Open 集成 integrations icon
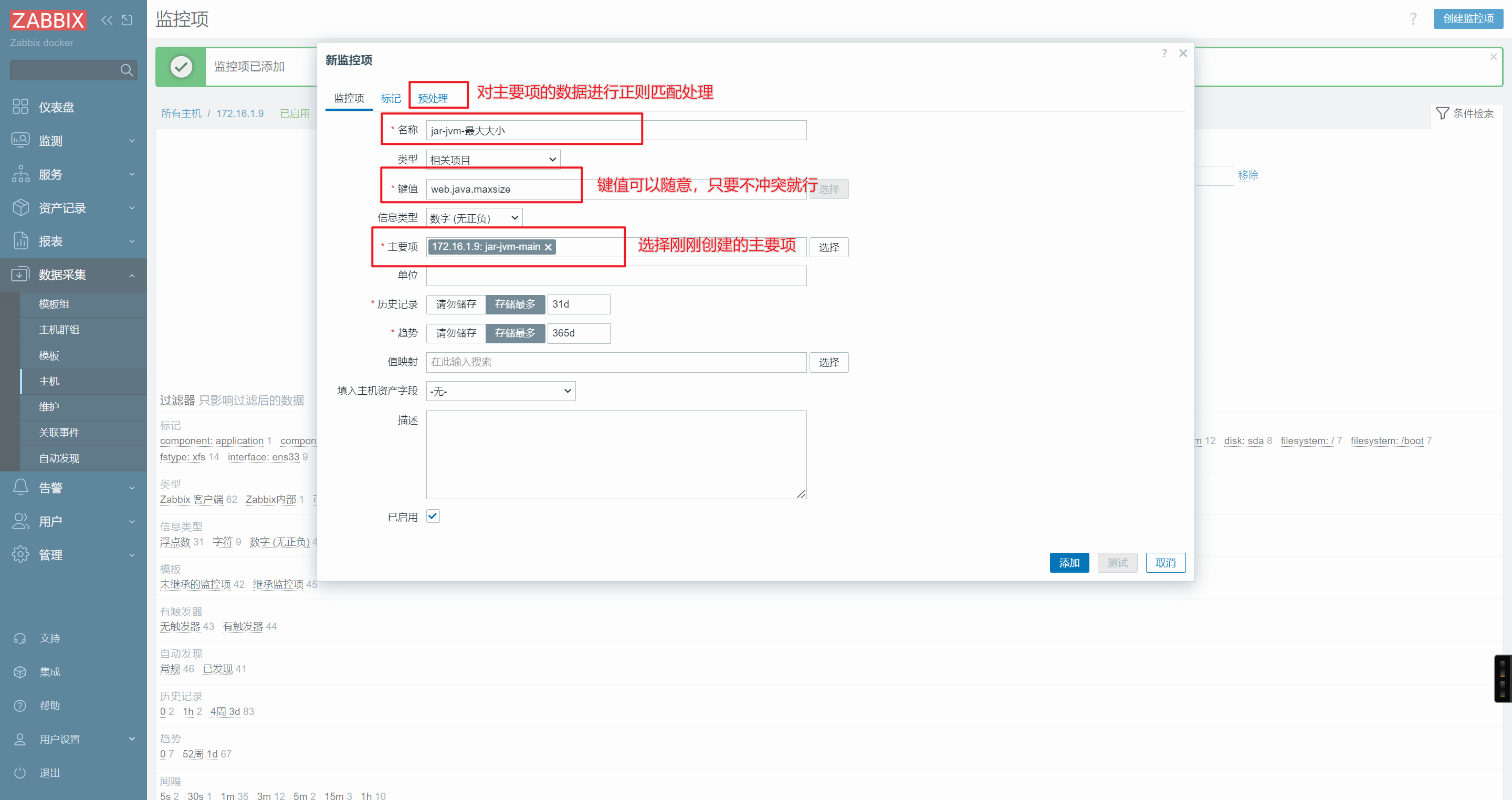 (20, 671)
